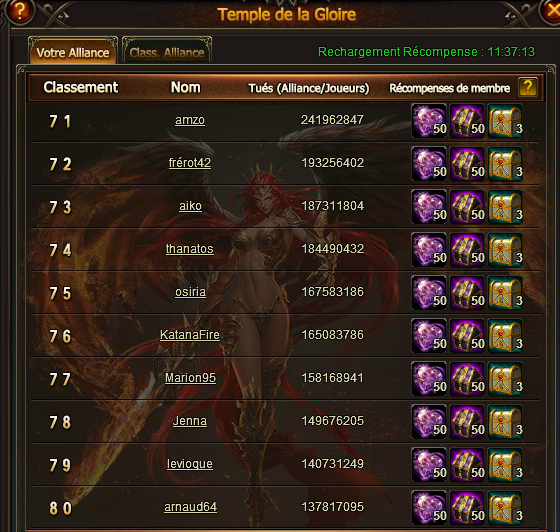560x532 pixels.
Task: Click the player name frérot42
Action: 190,163
